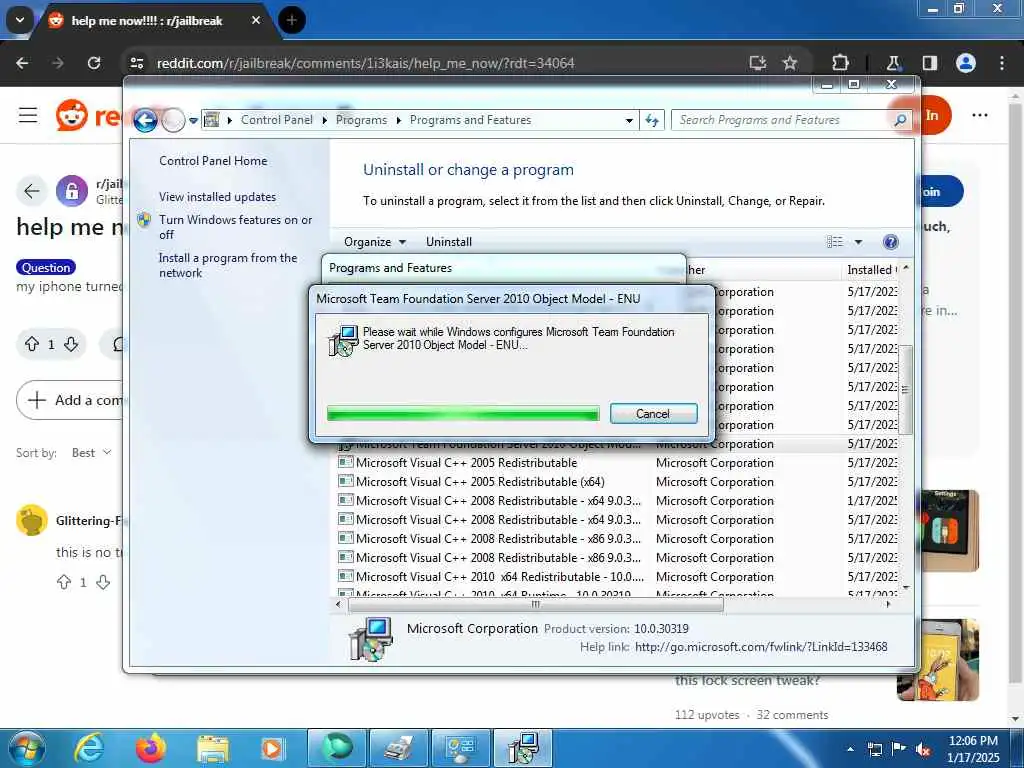Click the green configuration progress bar
1024x768 pixels.
[x=463, y=413]
